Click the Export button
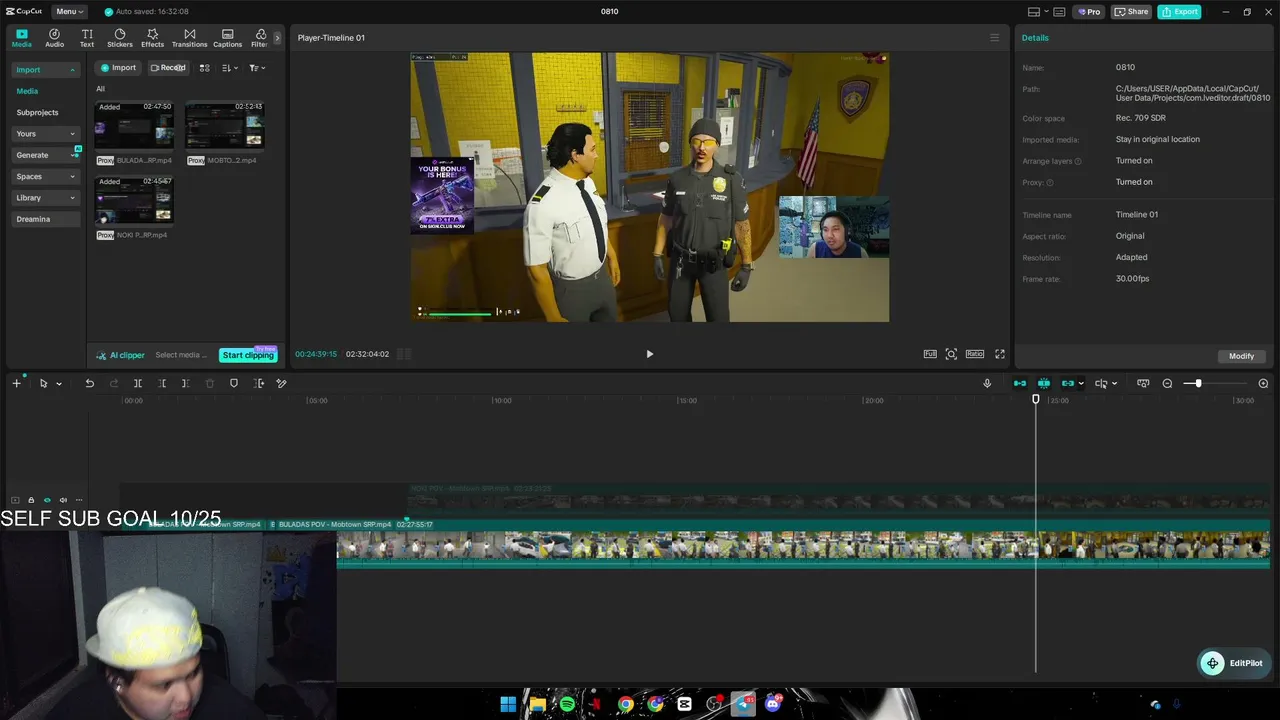Viewport: 1280px width, 720px height. click(1179, 12)
